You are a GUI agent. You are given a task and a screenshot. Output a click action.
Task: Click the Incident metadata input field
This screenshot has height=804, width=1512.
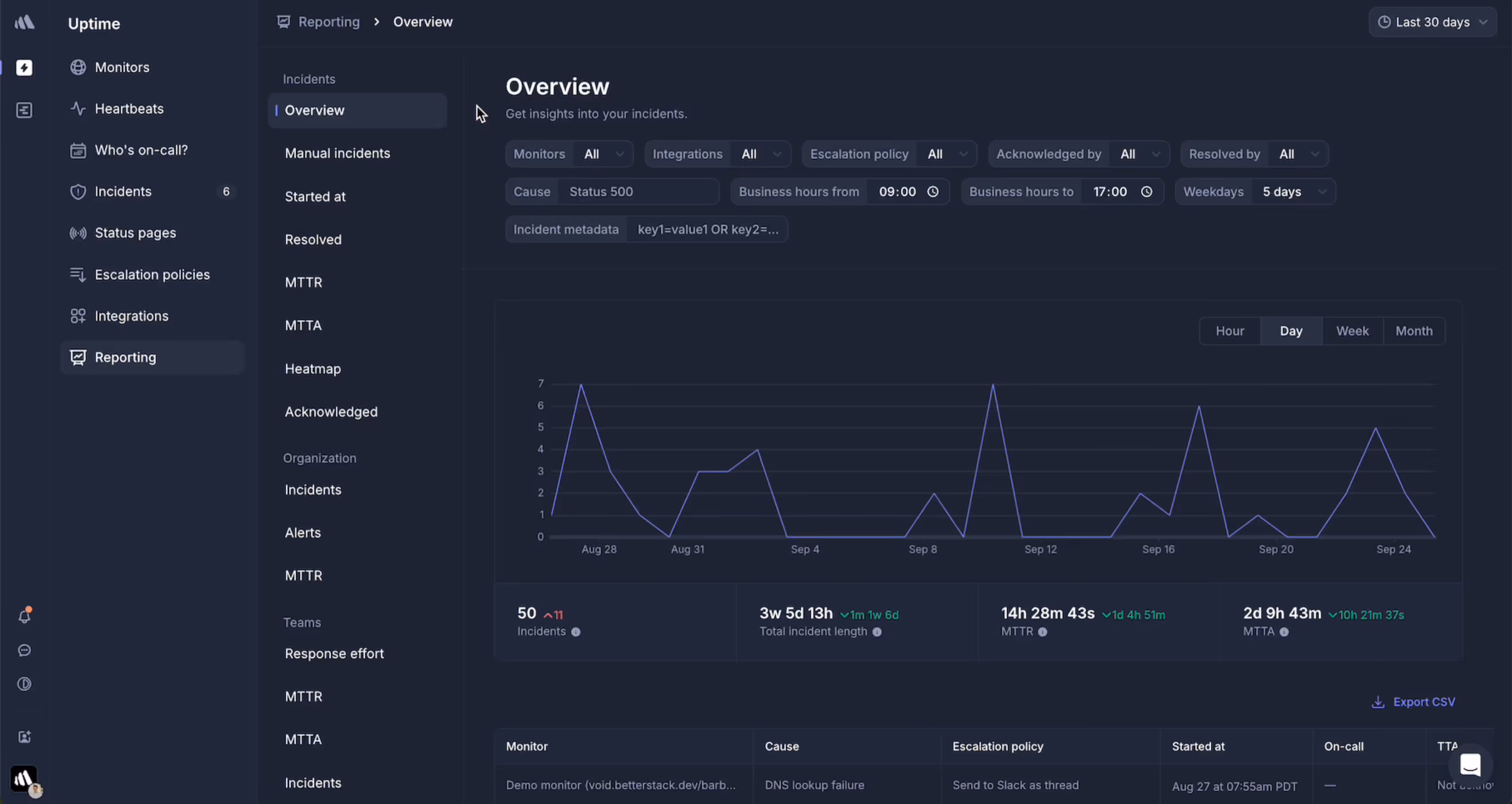pyautogui.click(x=707, y=229)
